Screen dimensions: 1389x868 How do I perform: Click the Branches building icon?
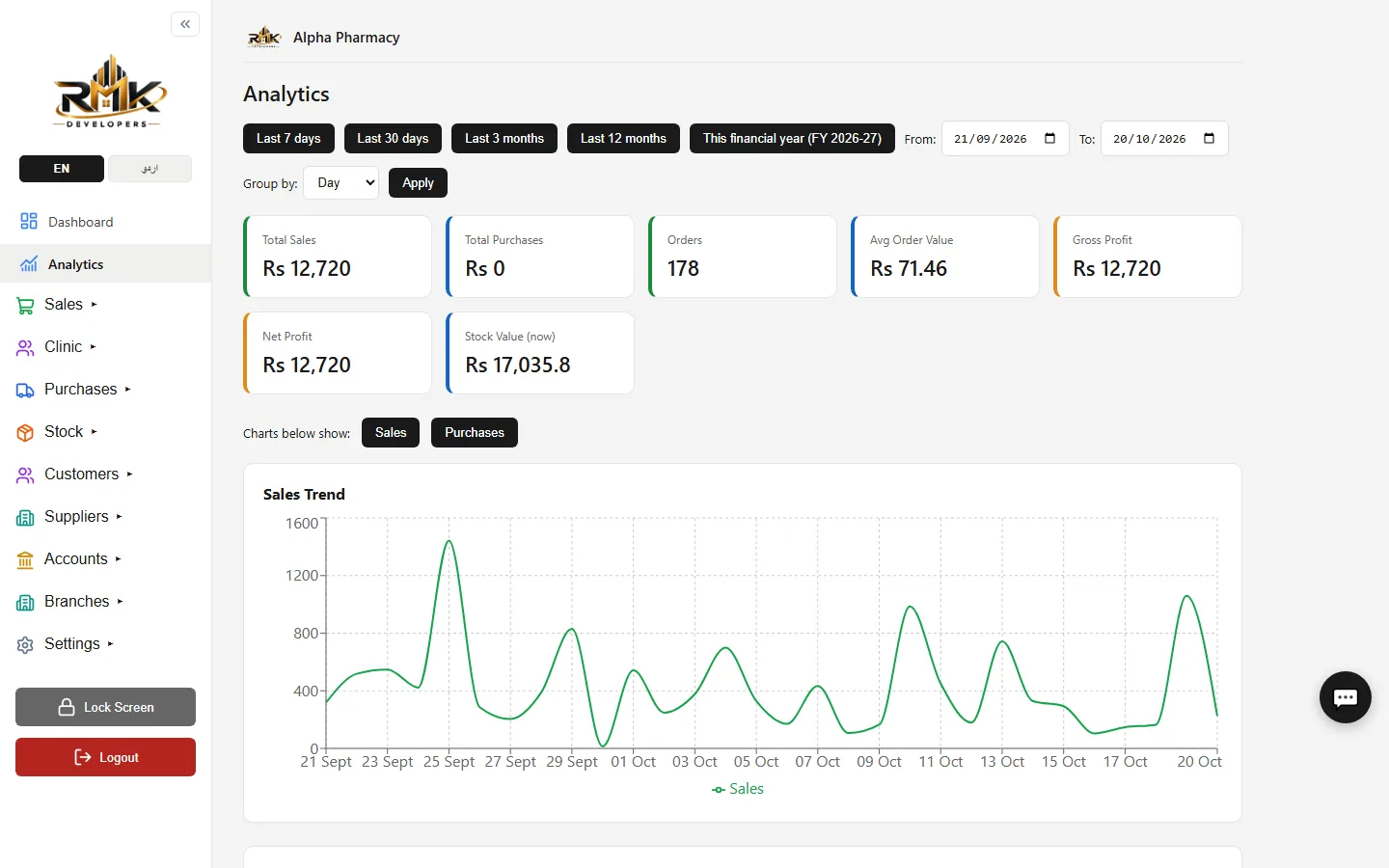coord(25,603)
